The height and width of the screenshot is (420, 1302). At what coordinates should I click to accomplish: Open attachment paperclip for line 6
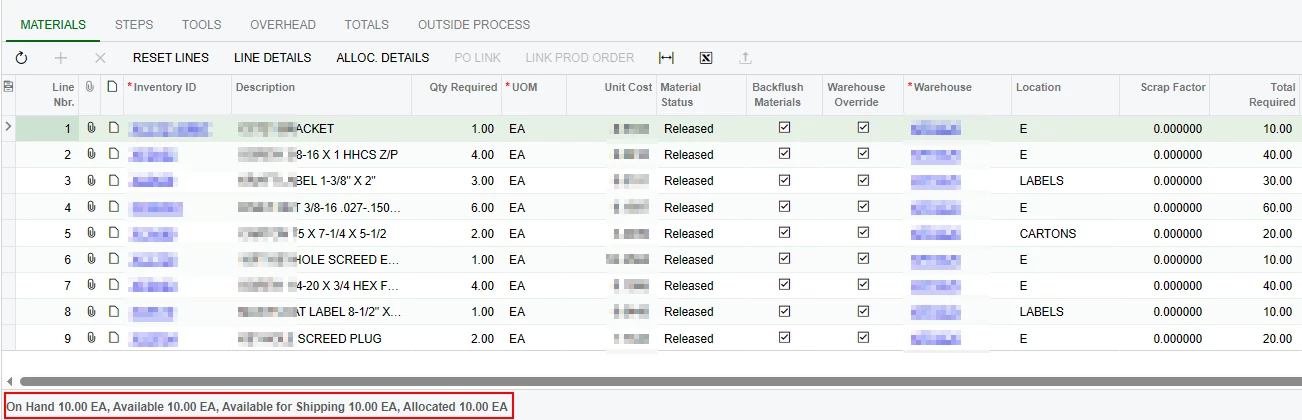click(91, 259)
